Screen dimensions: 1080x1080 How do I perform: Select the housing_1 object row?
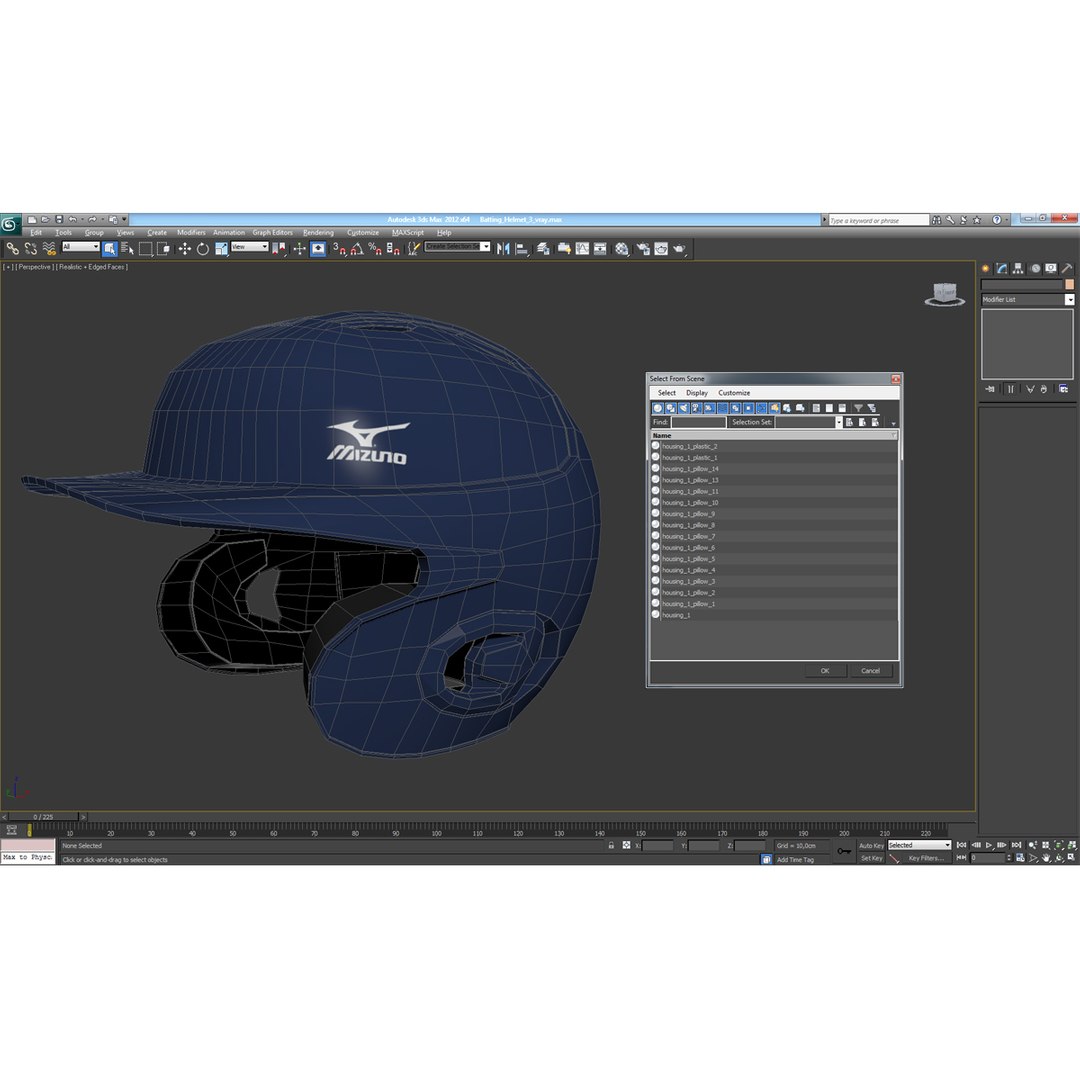pos(775,615)
